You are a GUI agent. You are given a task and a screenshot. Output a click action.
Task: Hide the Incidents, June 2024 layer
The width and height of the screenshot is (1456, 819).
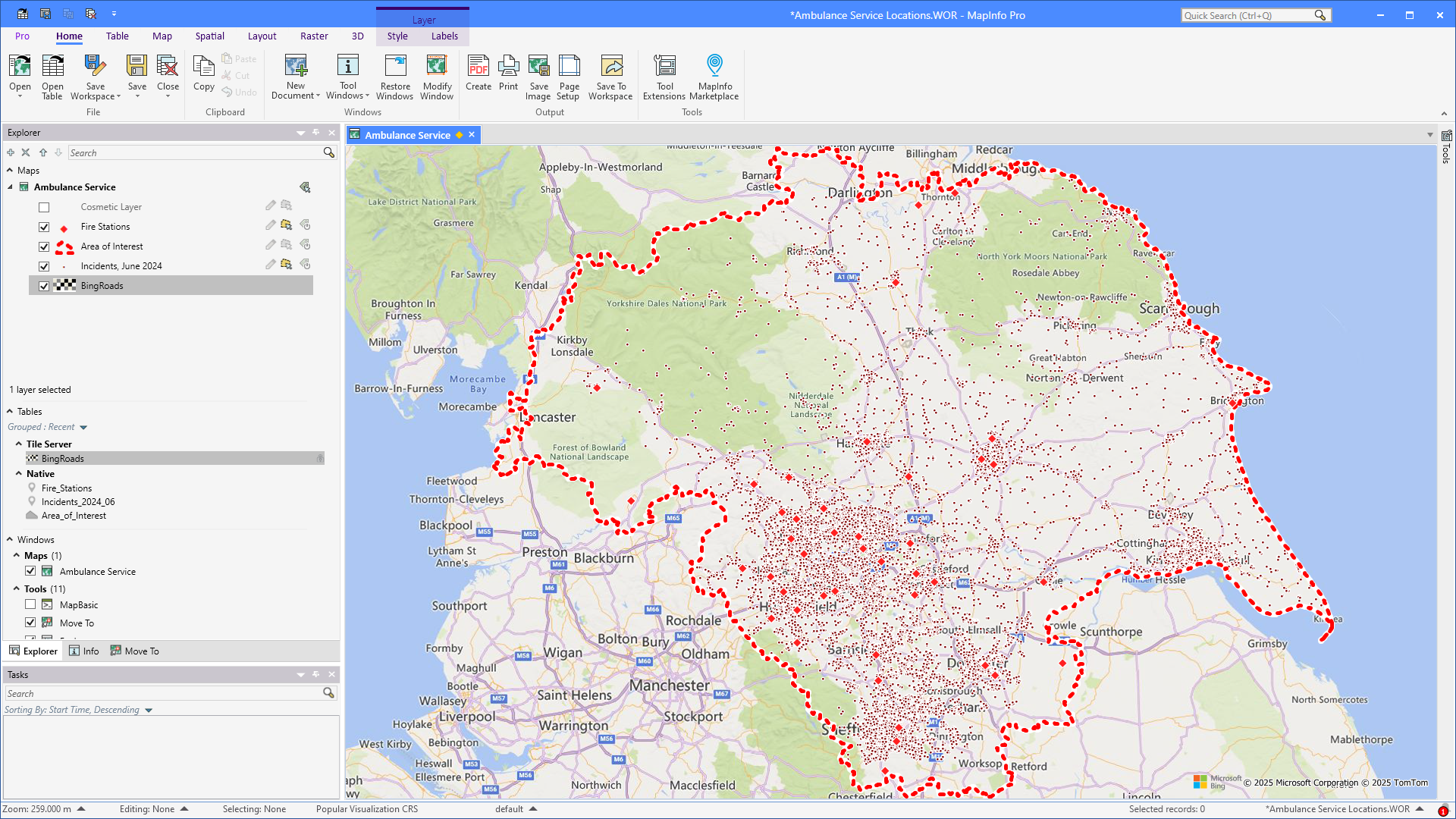click(44, 266)
